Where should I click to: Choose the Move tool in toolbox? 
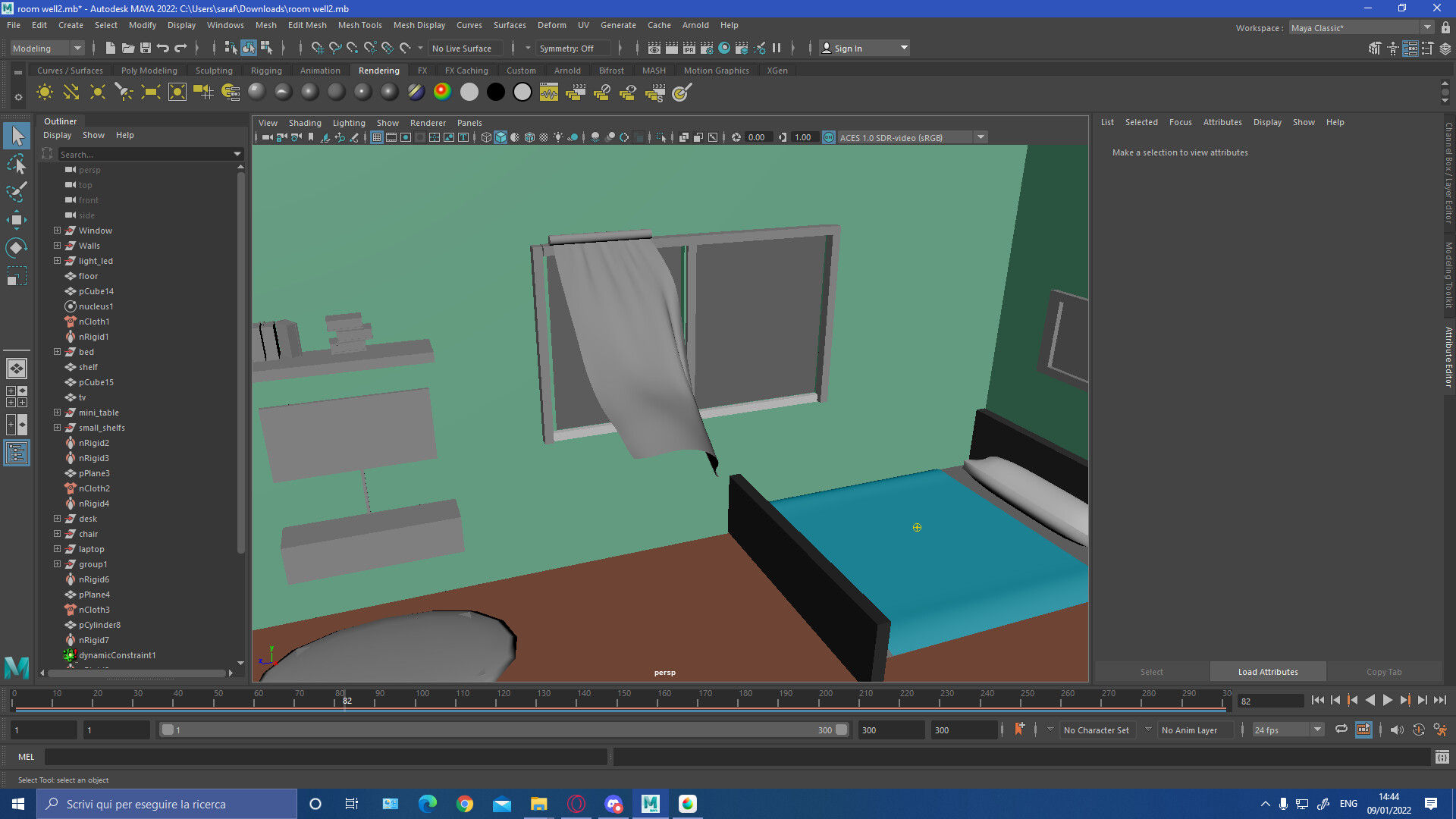coord(17,220)
